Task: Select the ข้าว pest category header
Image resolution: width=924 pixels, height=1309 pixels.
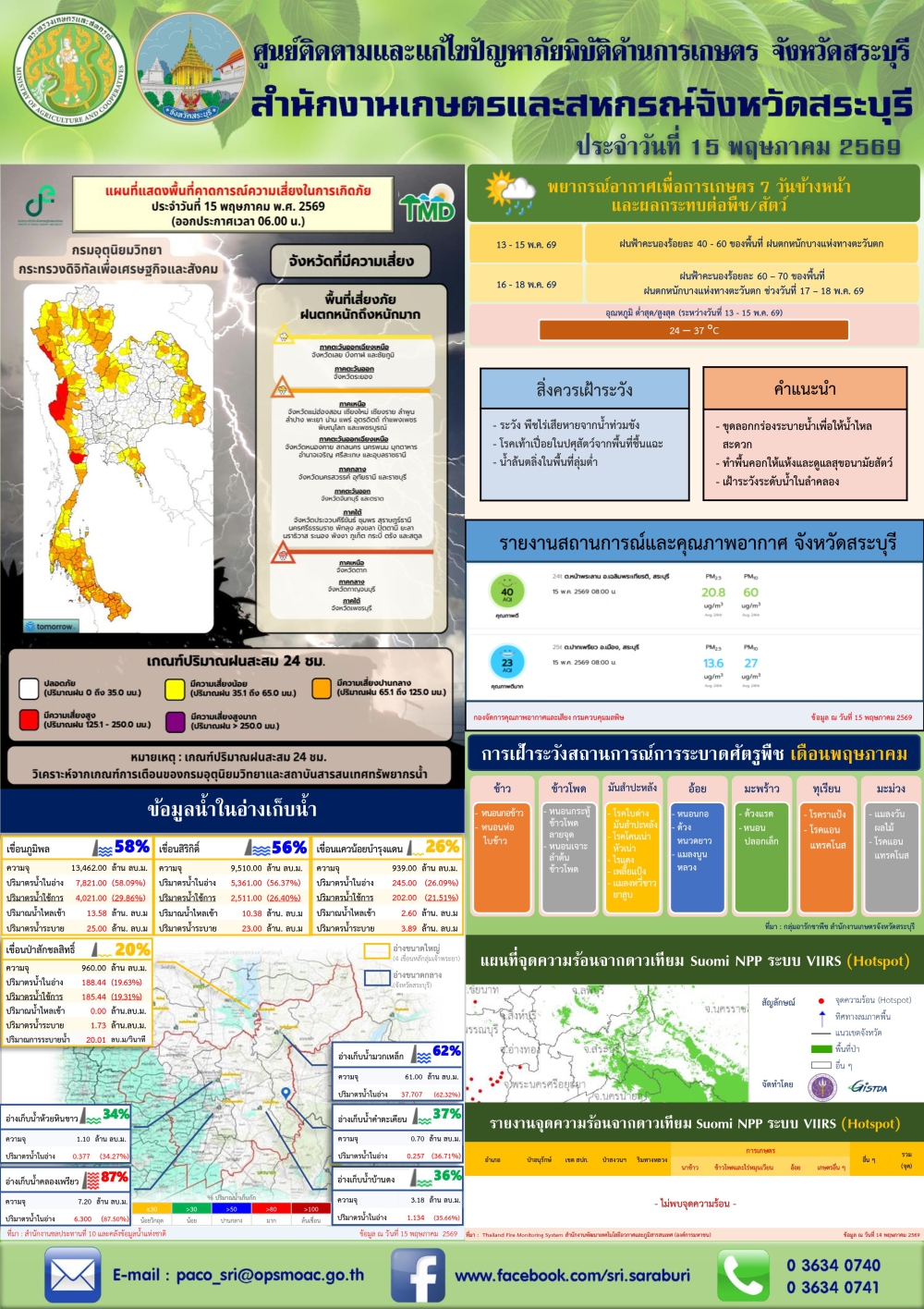Action: click(502, 789)
